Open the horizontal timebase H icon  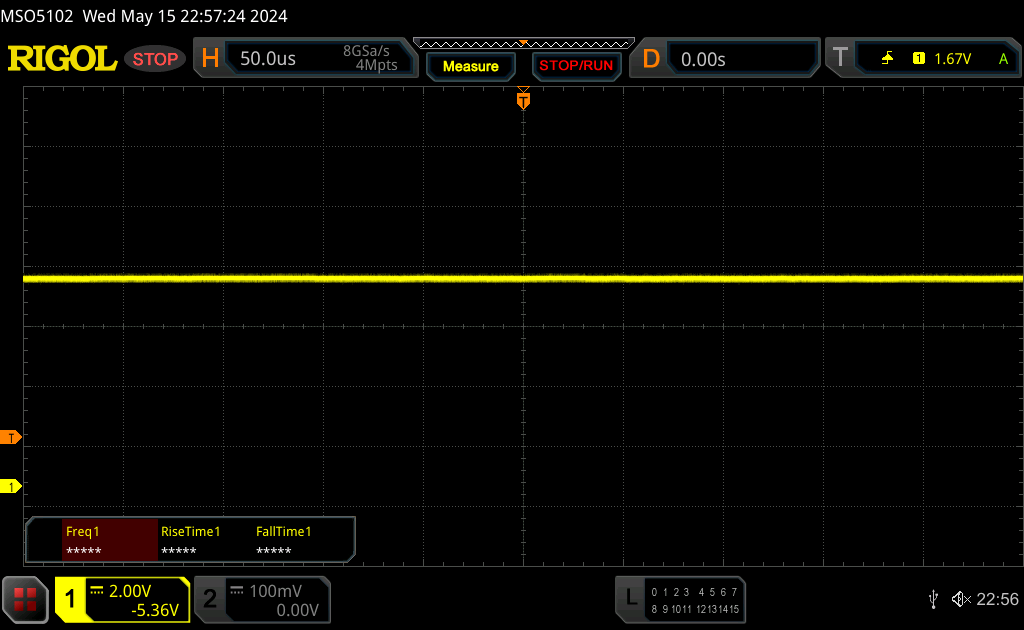click(x=210, y=59)
